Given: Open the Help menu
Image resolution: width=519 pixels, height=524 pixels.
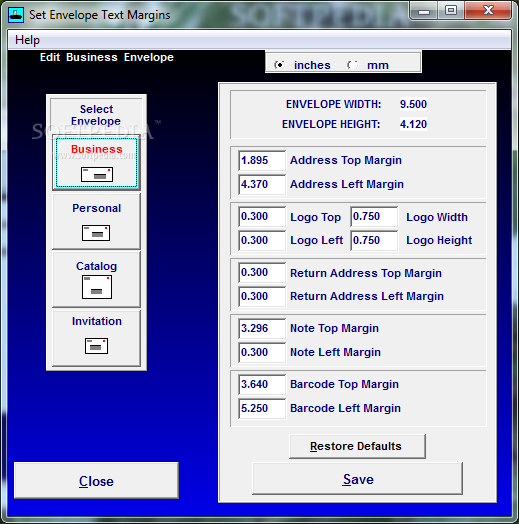Looking at the screenshot, I should click(27, 40).
